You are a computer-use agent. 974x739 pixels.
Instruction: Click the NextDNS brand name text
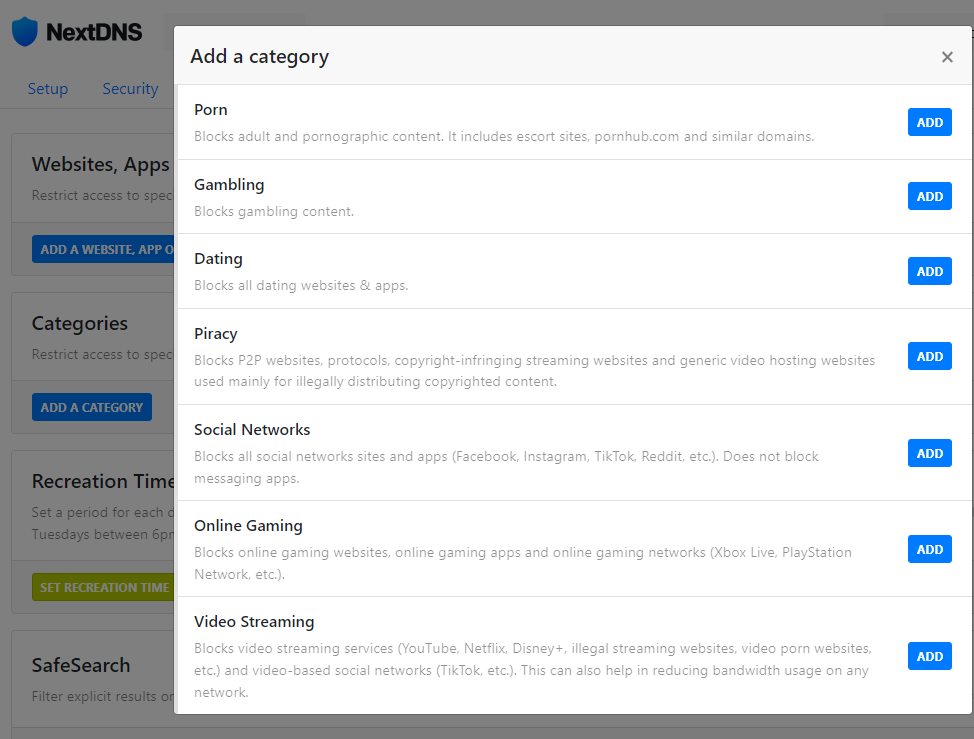coord(94,32)
